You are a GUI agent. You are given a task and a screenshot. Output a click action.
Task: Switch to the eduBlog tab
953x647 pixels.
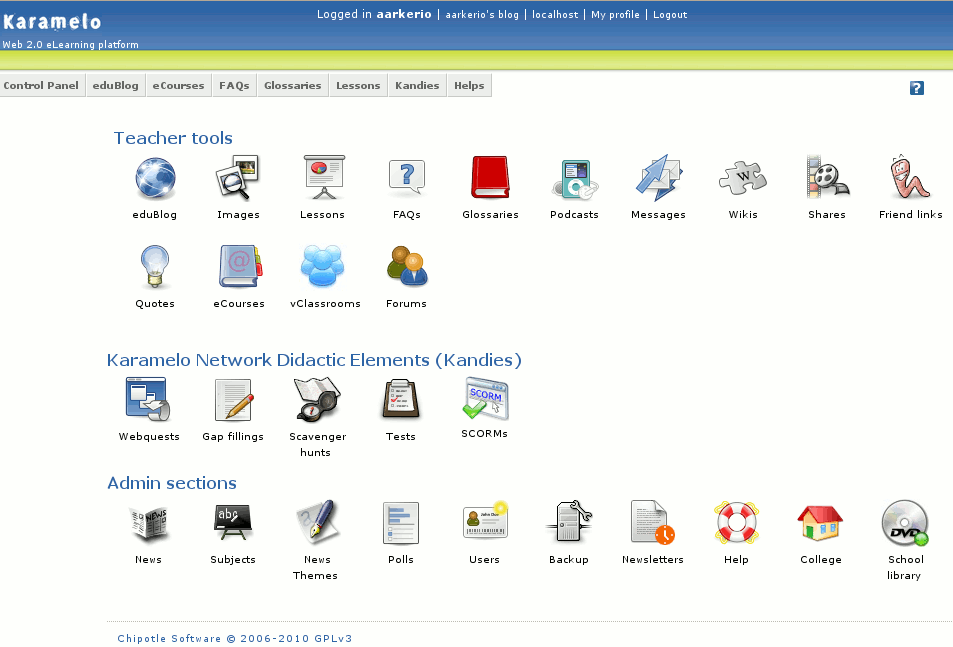pos(115,86)
